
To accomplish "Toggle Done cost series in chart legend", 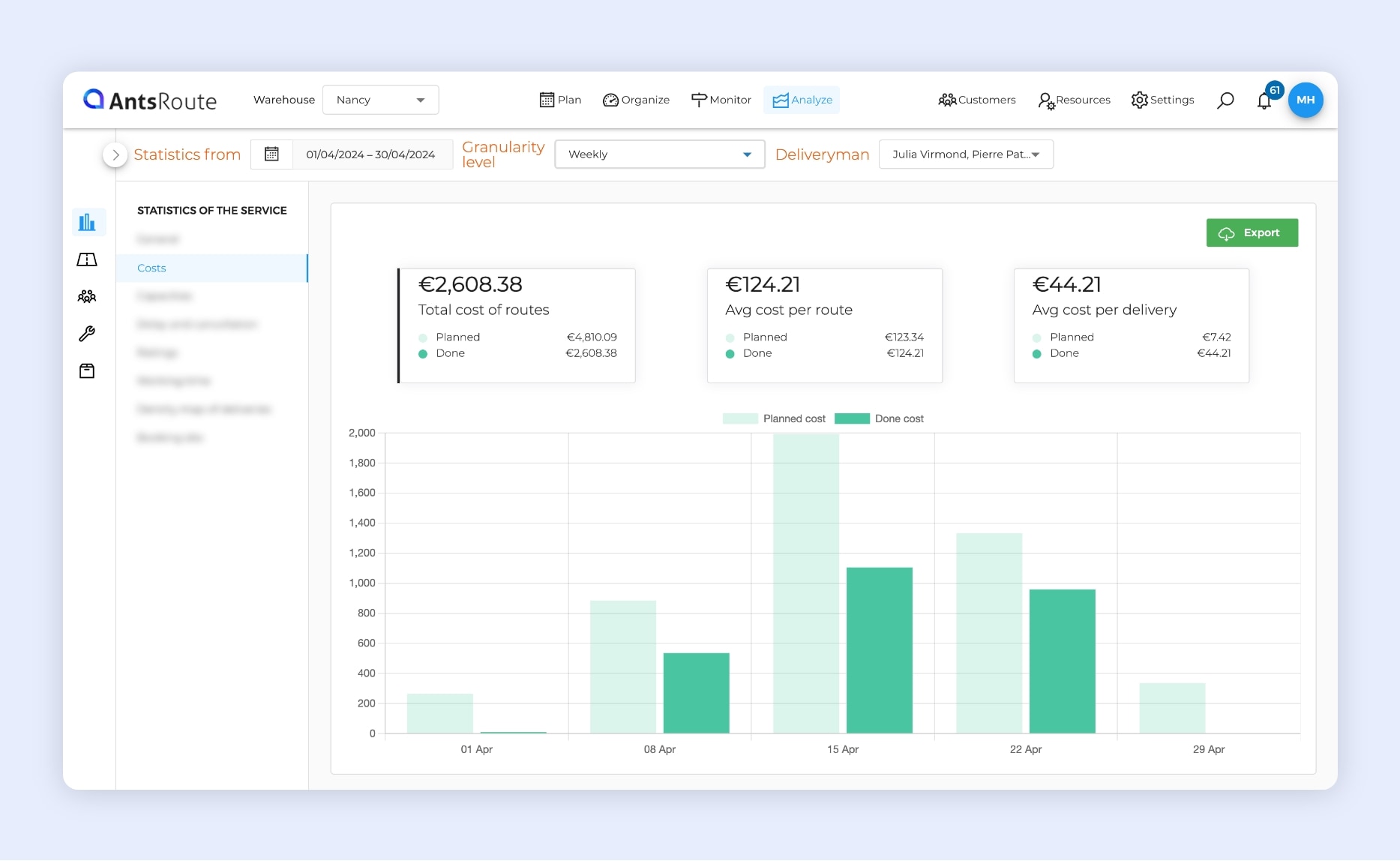I will point(879,418).
